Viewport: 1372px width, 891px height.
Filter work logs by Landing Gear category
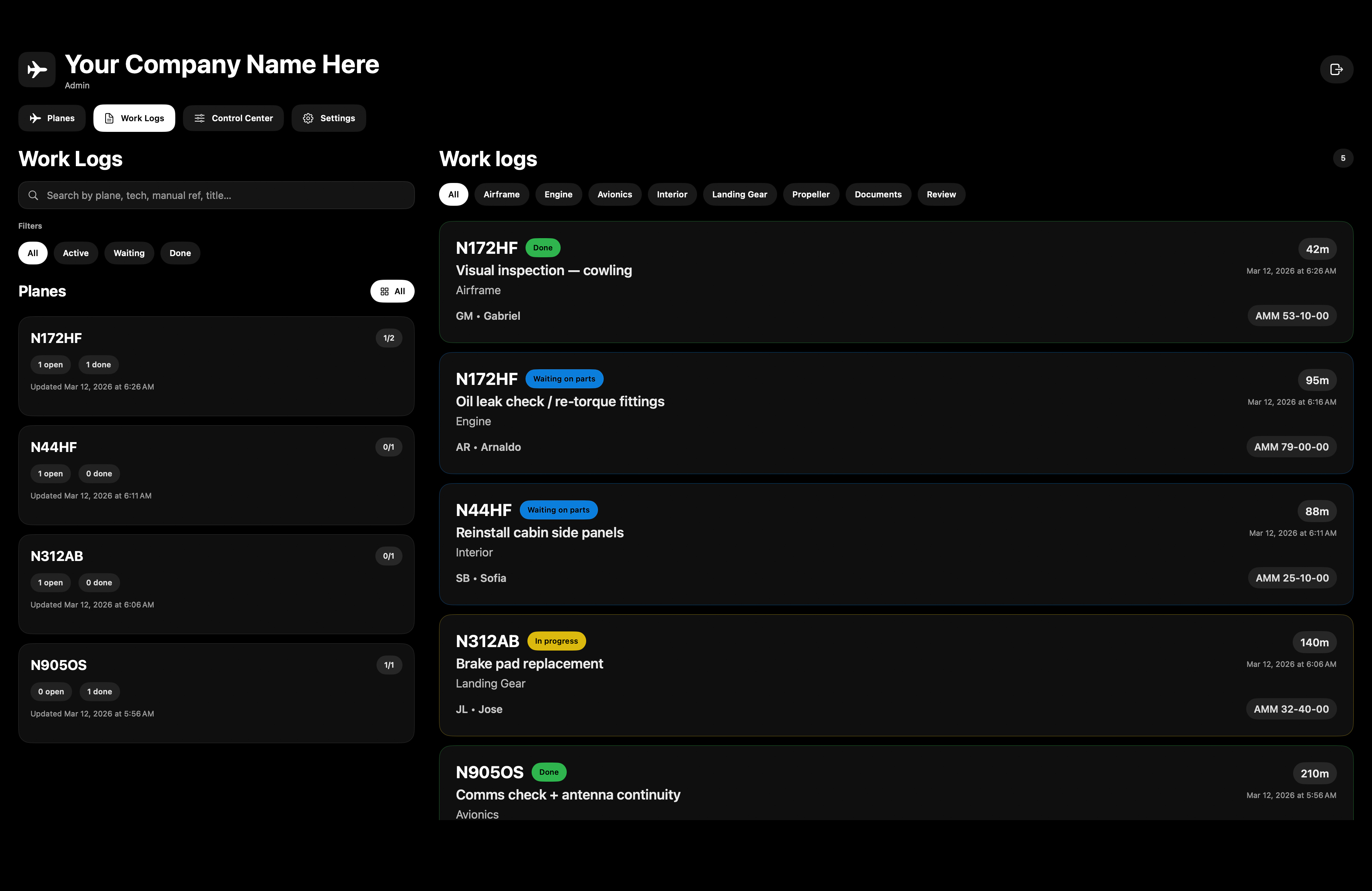tap(740, 194)
